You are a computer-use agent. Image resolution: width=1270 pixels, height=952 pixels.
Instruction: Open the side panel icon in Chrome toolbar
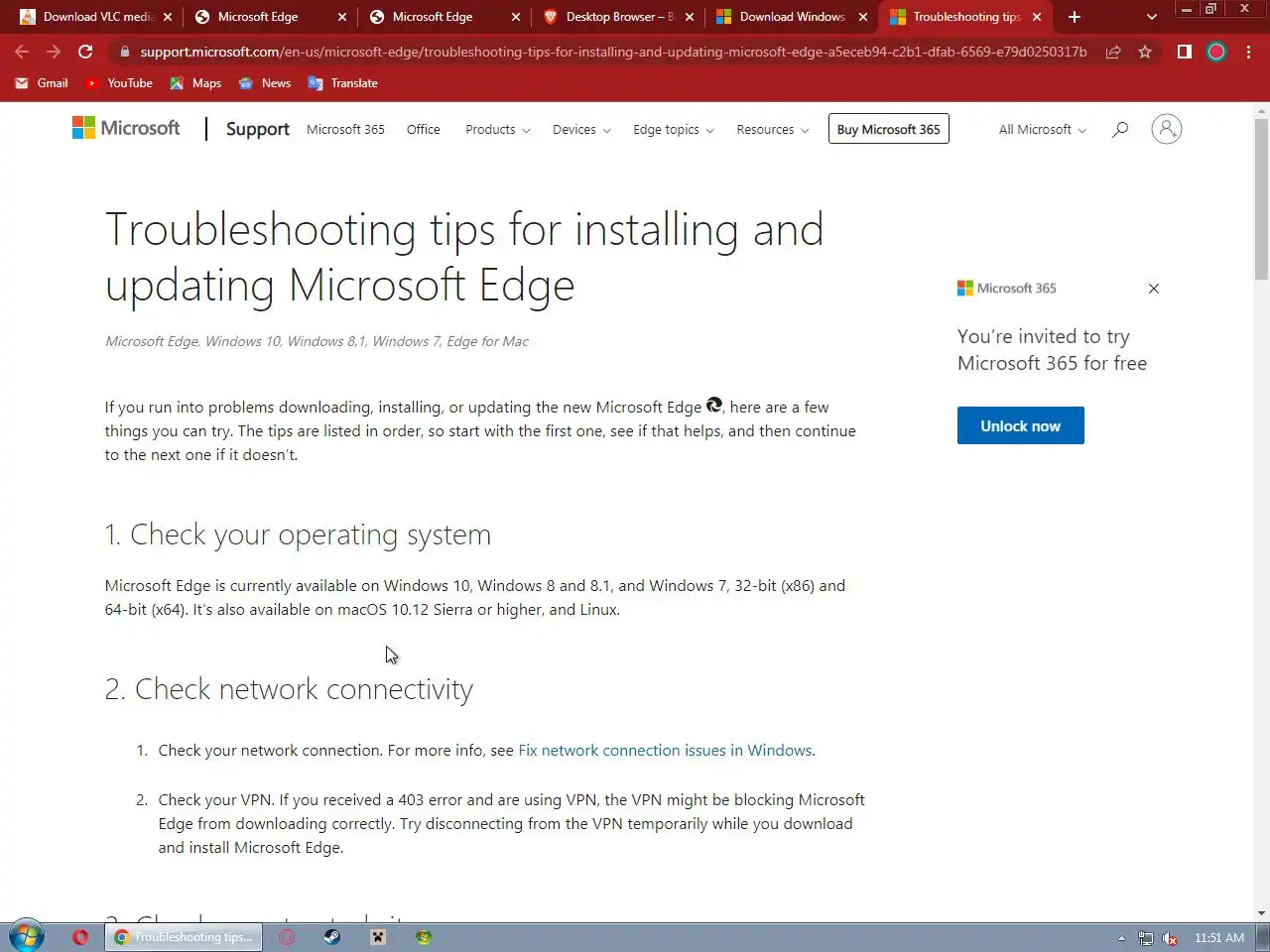1184,52
